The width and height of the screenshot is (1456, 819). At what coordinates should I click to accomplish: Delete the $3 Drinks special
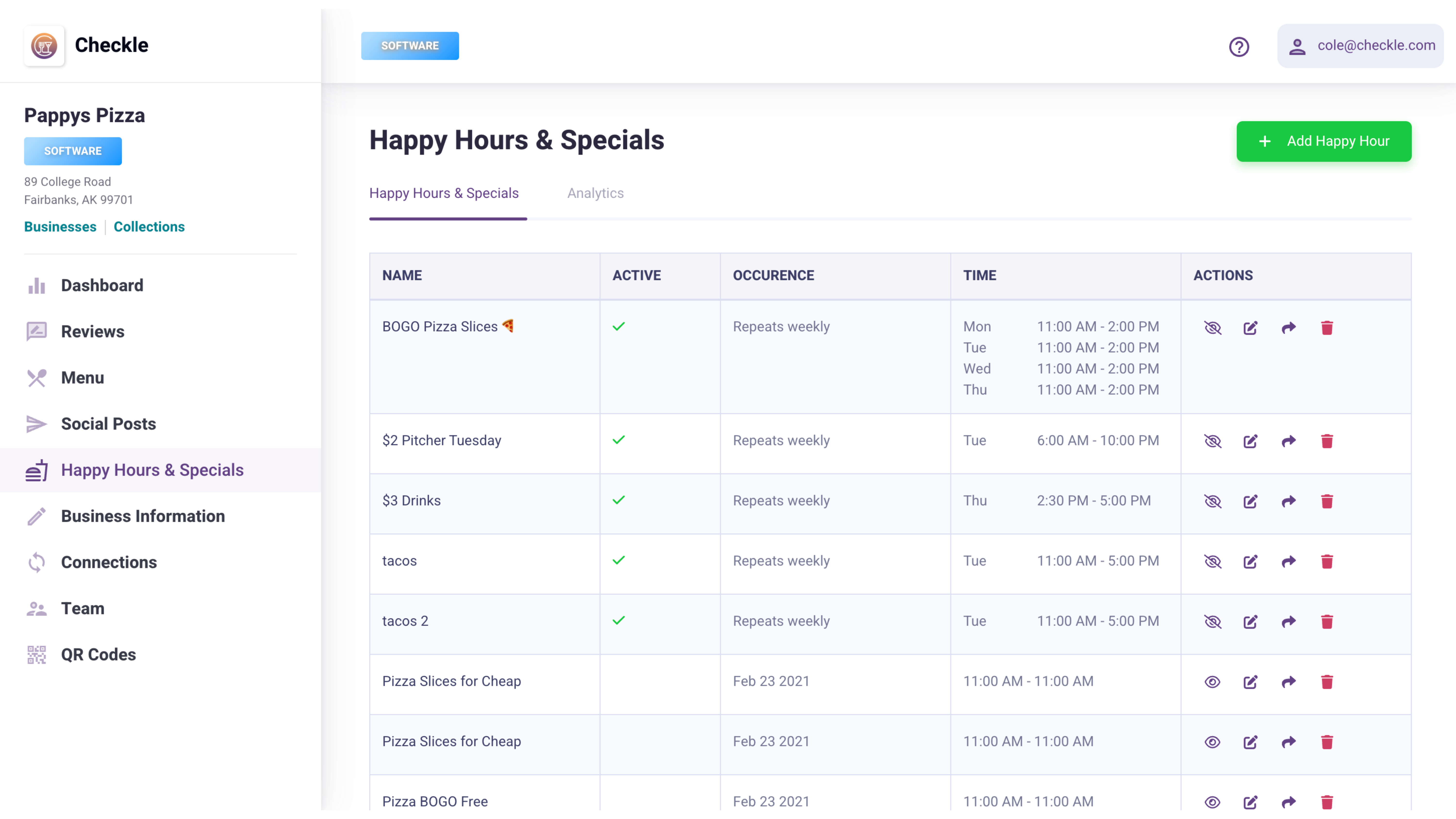(x=1327, y=501)
